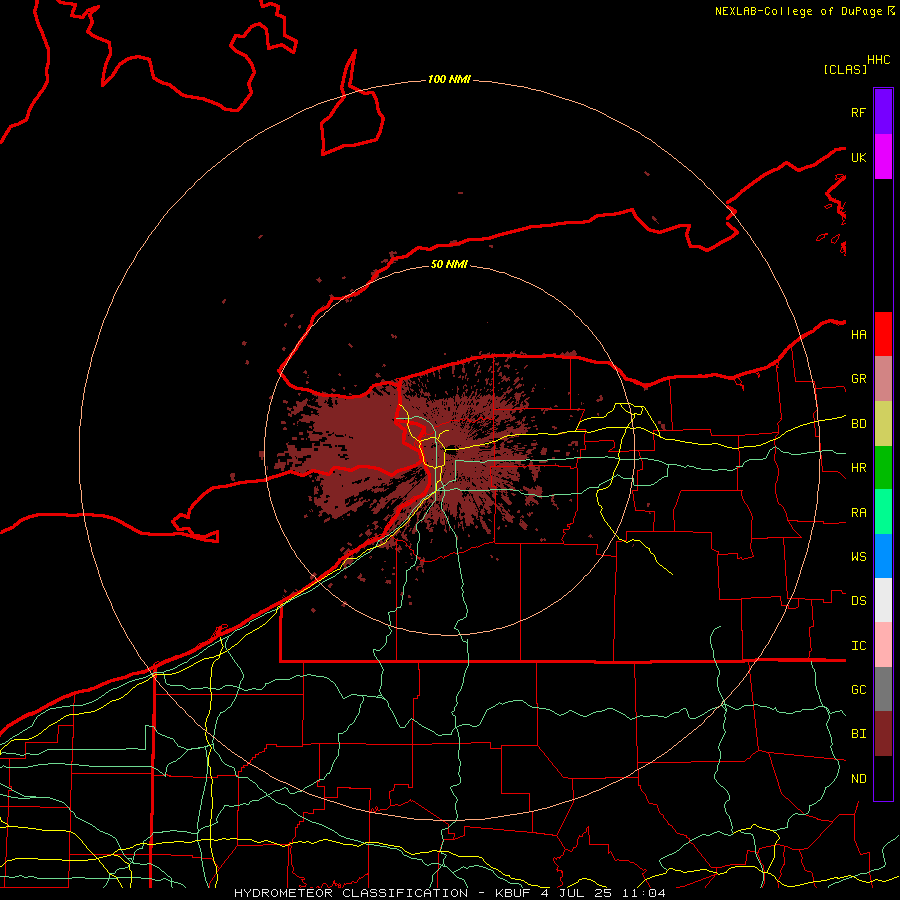
Task: Click the IC legend label
Action: (858, 646)
